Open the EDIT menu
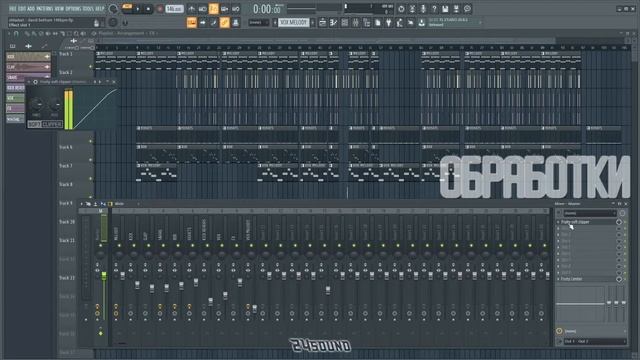 (21, 9)
